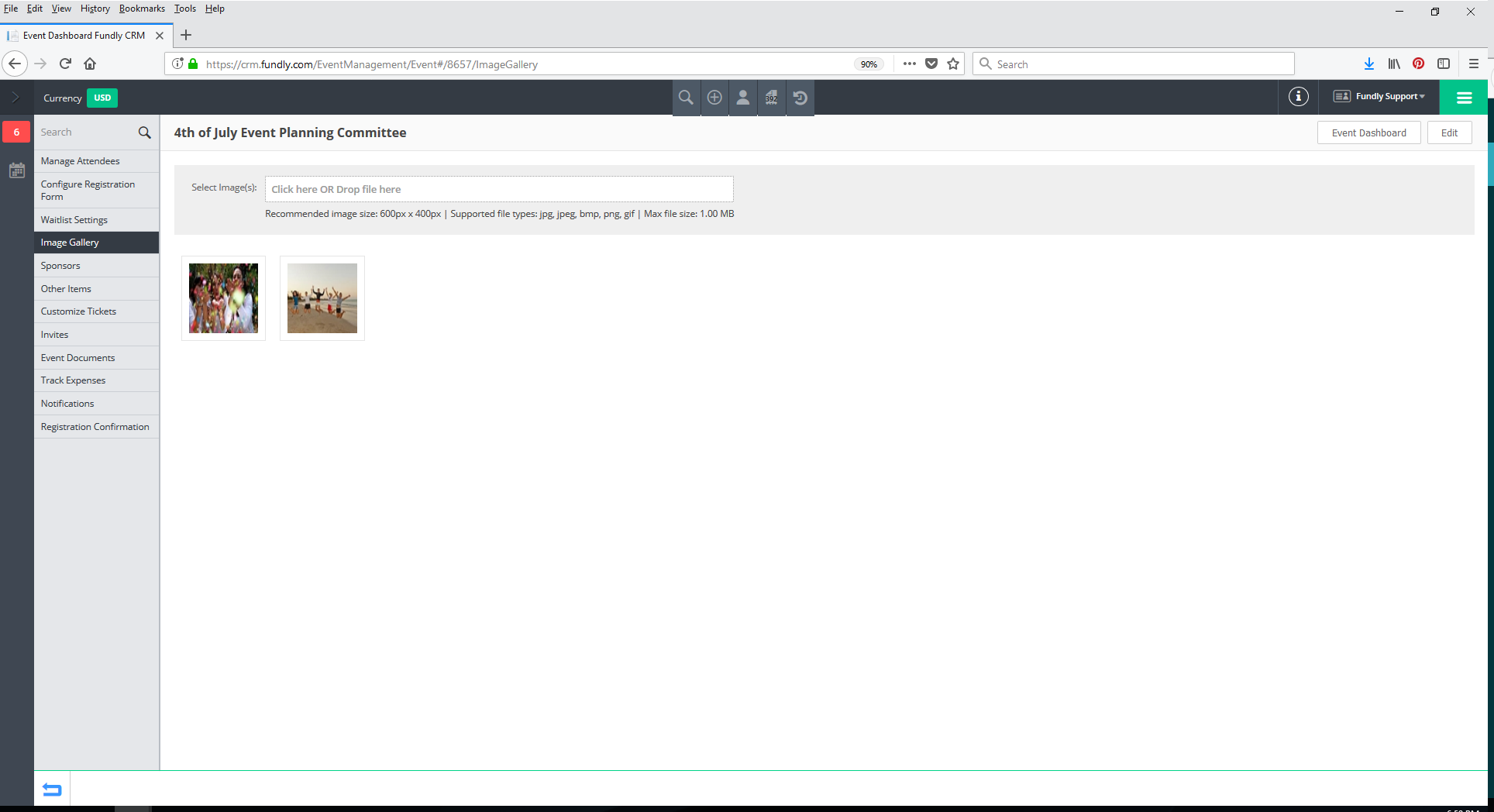
Task: Open Event Documents
Action: click(96, 358)
